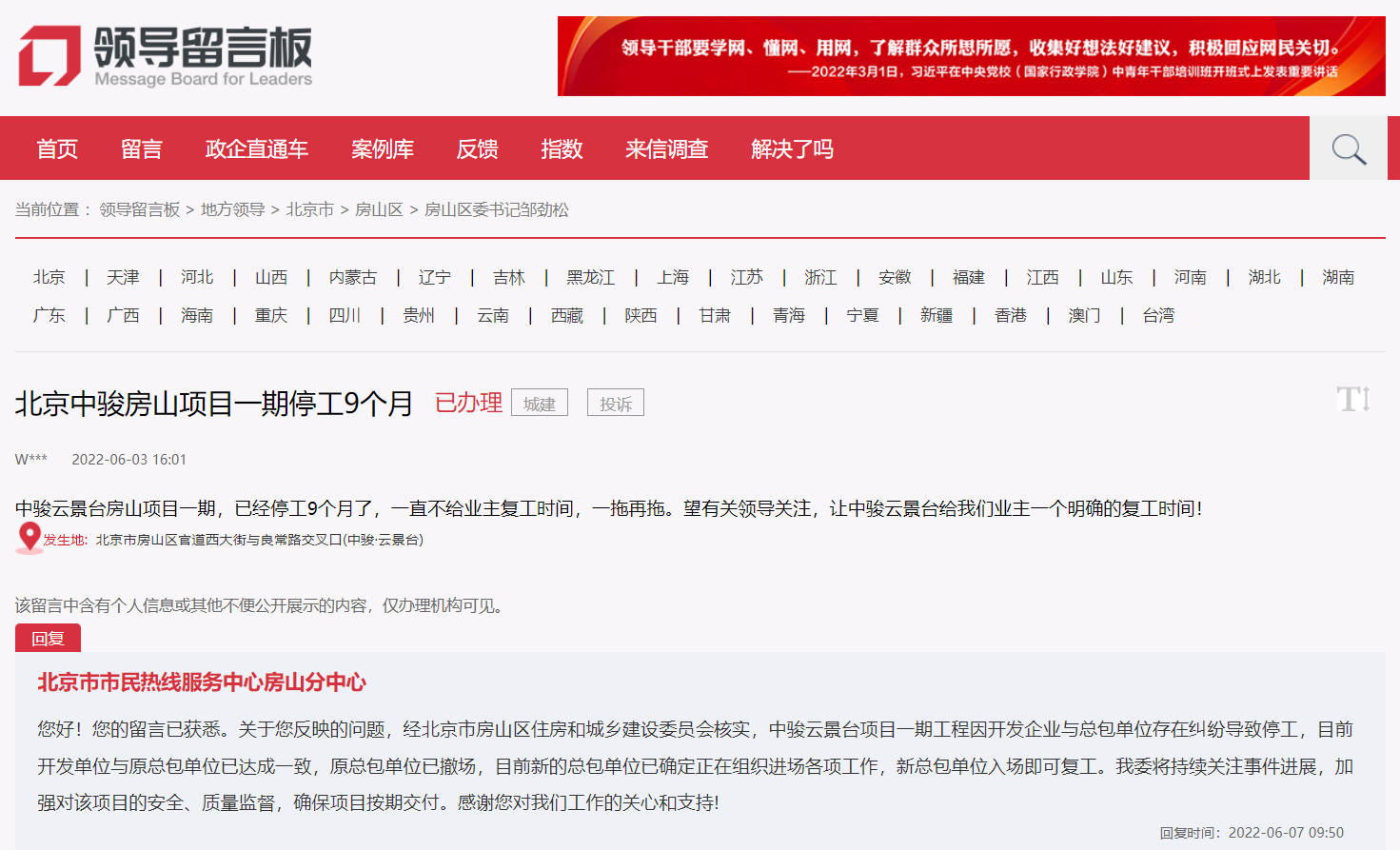
Task: Click the 投诉 tag button
Action: click(x=615, y=402)
